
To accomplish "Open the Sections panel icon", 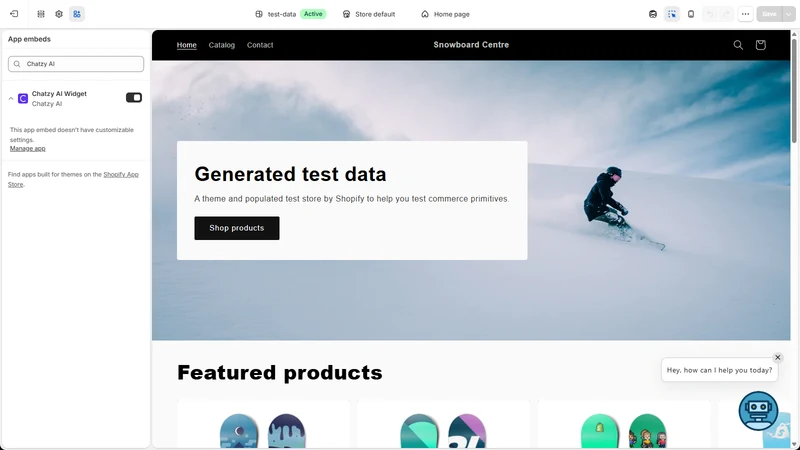I will 41,14.
